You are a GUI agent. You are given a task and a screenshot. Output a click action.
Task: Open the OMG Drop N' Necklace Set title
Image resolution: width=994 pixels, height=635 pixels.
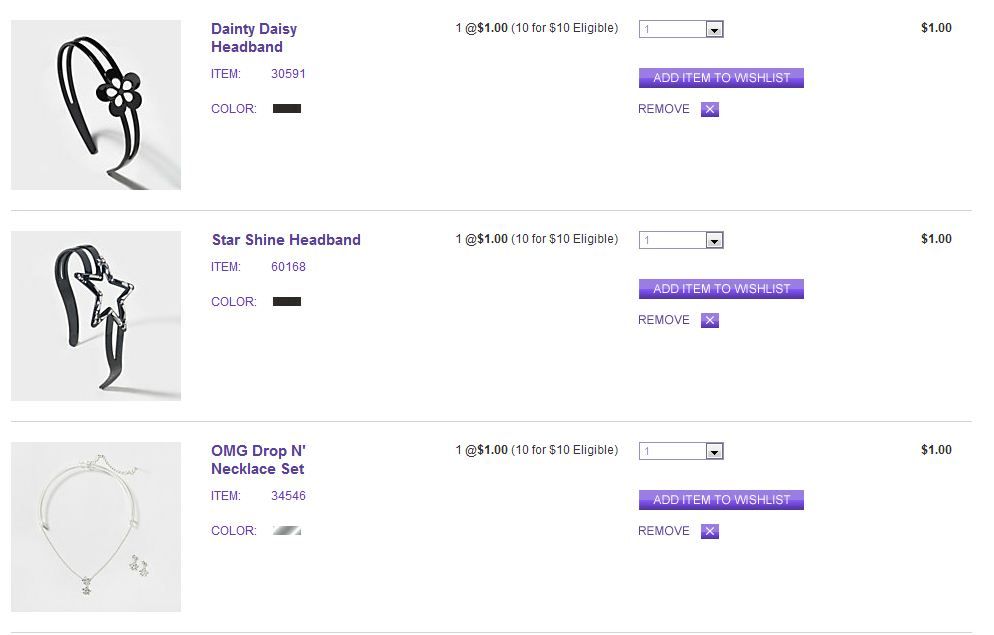[258, 460]
